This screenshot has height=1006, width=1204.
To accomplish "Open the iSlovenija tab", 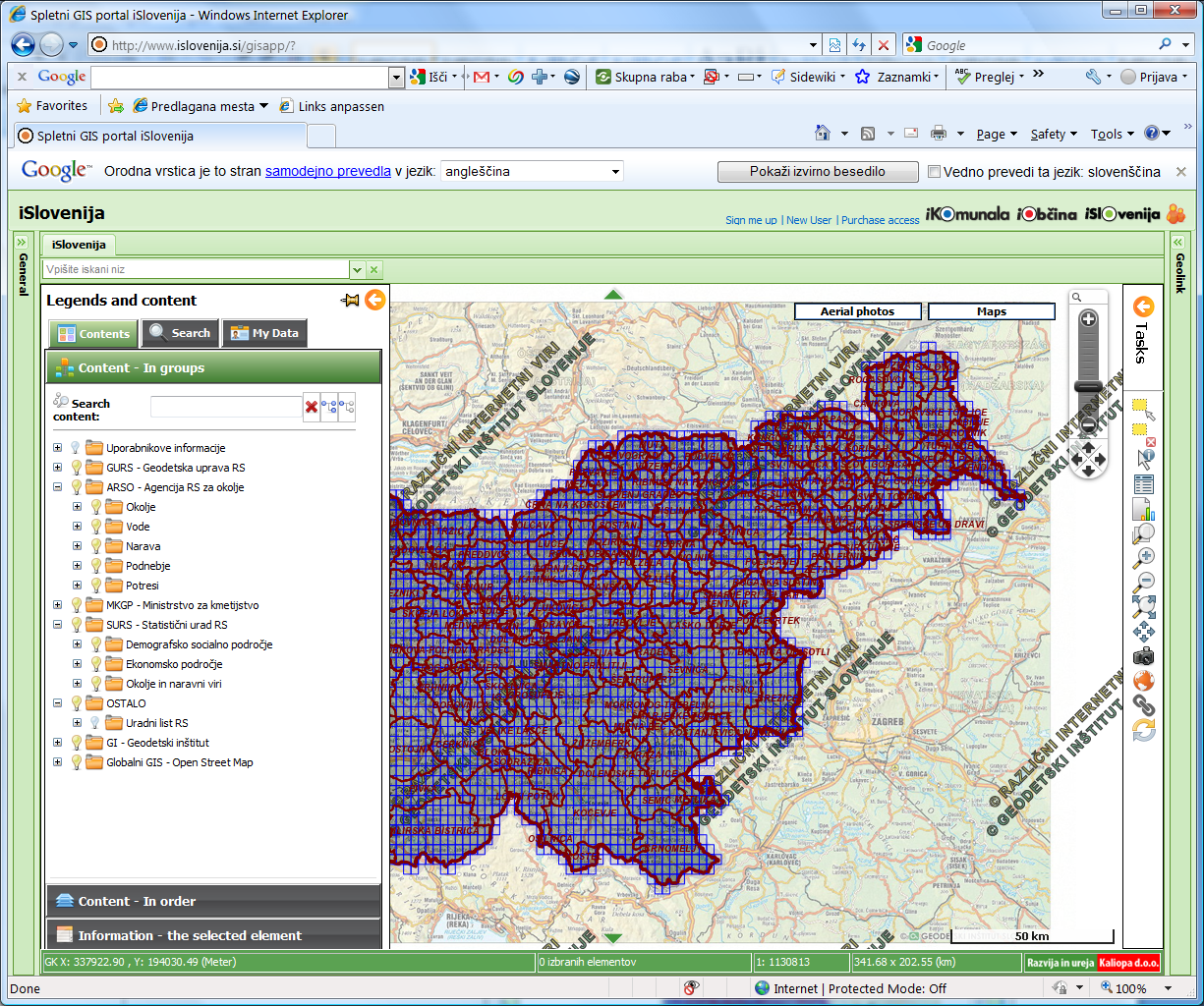I will [x=79, y=245].
